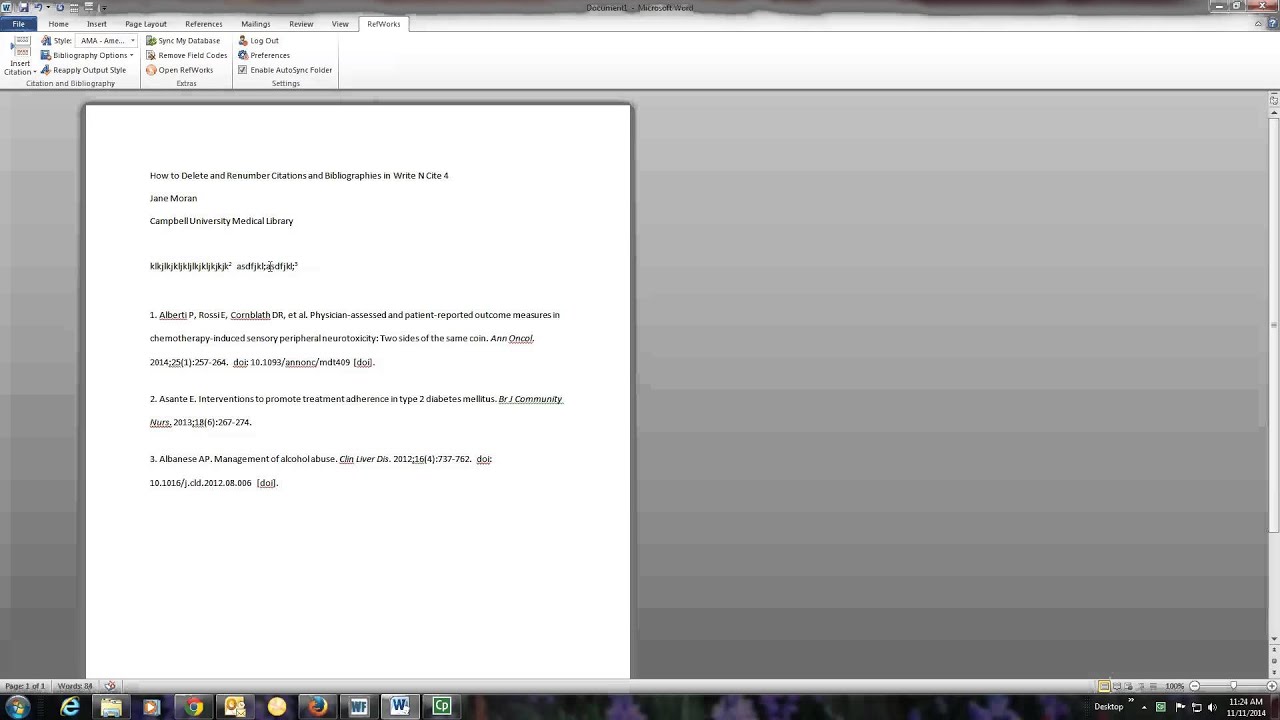The width and height of the screenshot is (1280, 720).
Task: Click the Word Help question mark icon
Action: click(1272, 24)
